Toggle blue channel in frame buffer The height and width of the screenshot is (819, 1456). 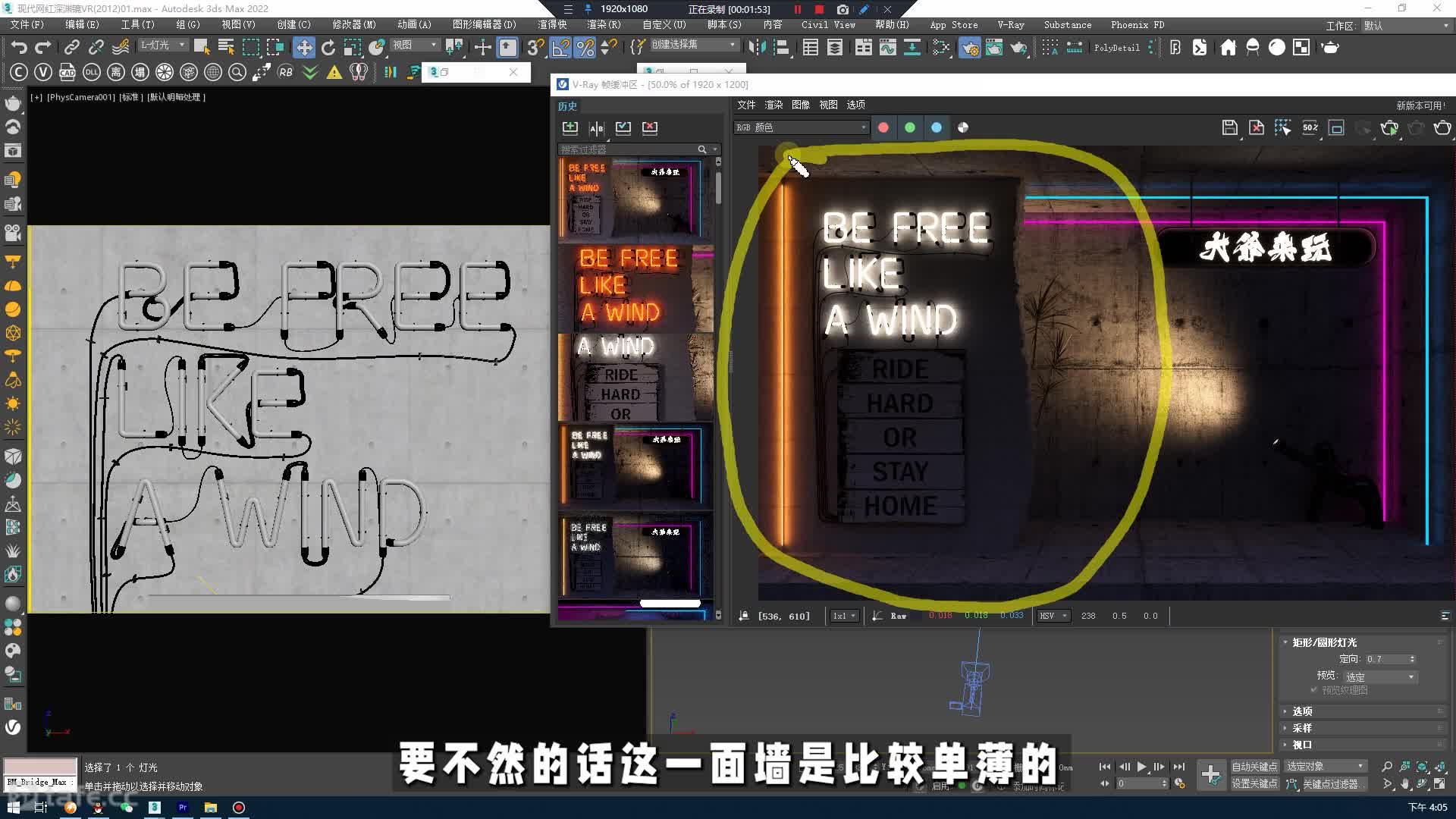(937, 127)
